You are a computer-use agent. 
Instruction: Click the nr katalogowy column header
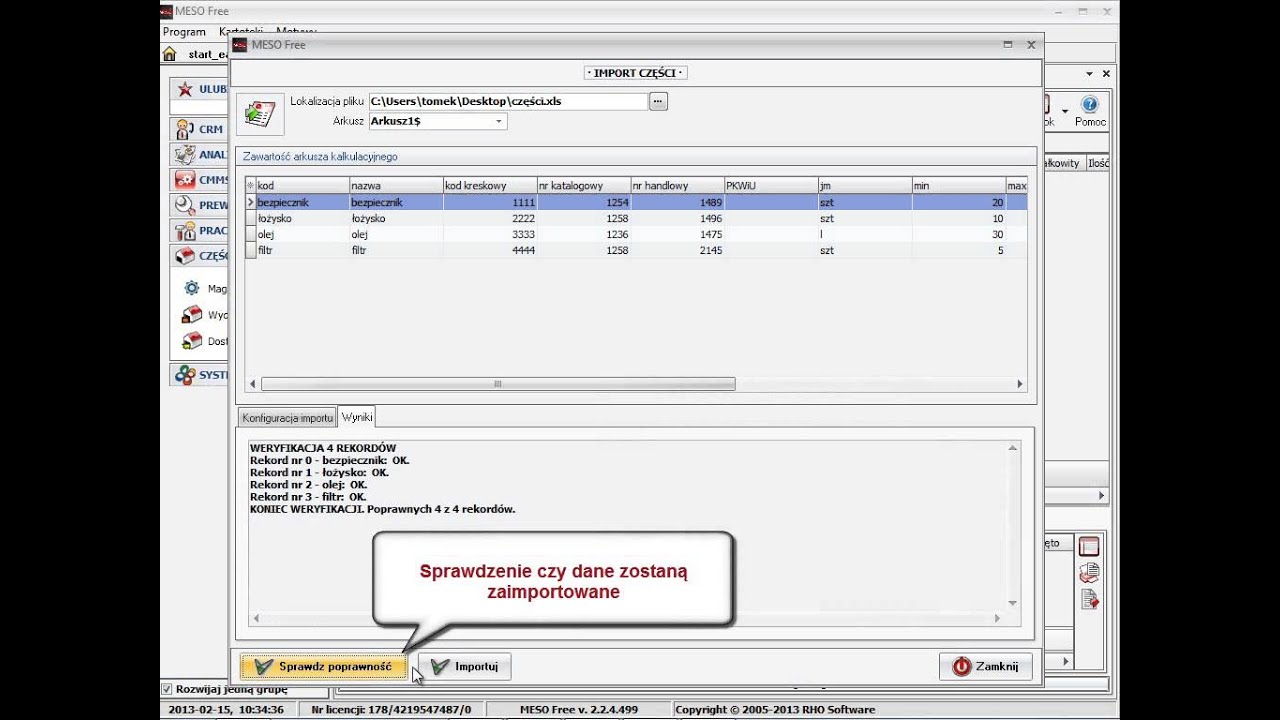tap(584, 186)
